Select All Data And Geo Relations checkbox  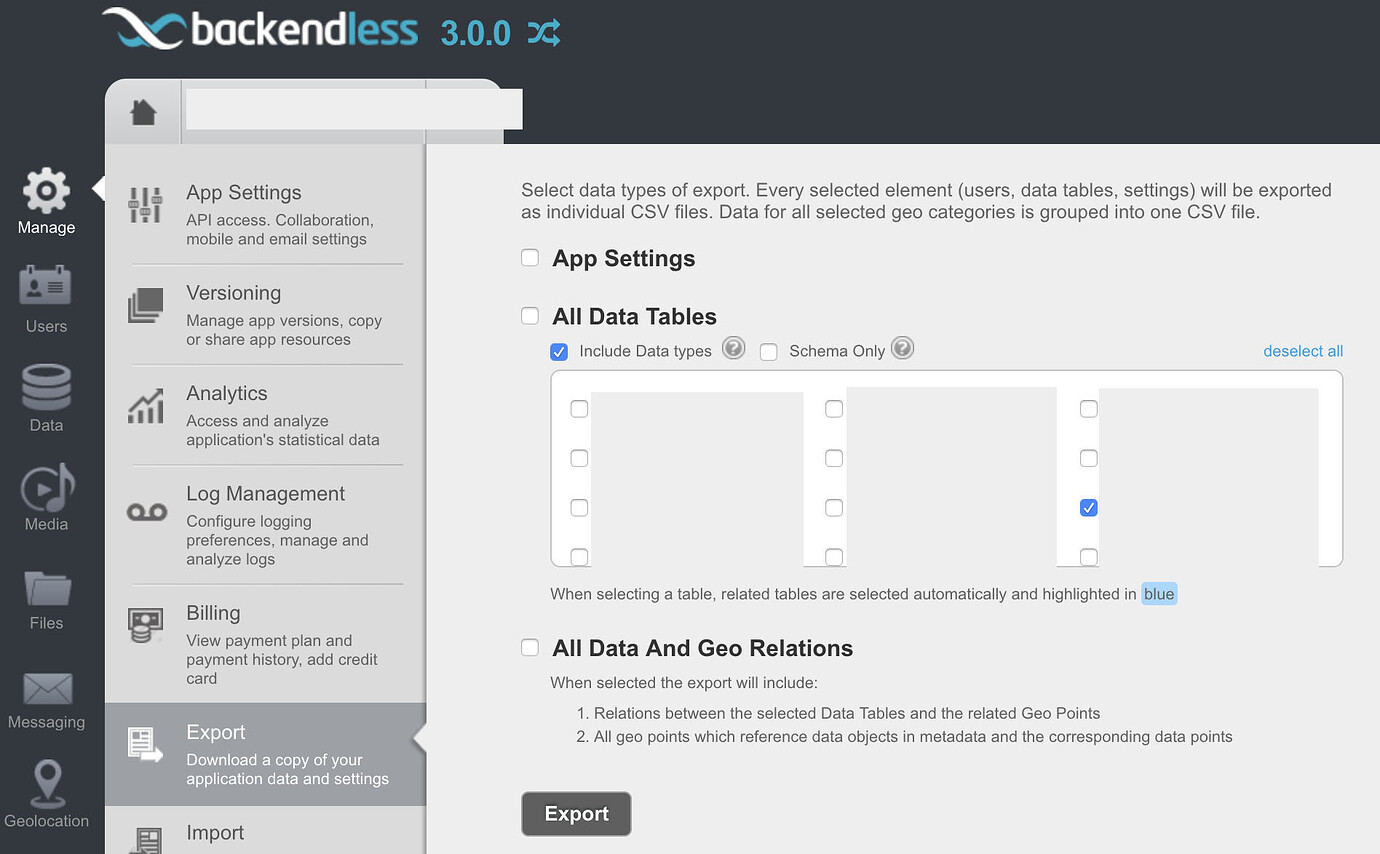[530, 648]
